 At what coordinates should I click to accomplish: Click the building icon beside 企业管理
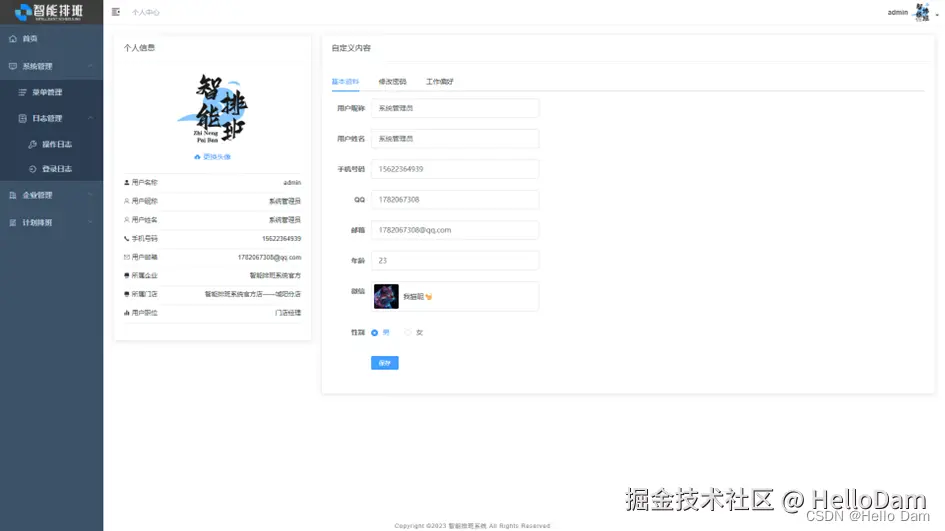tap(13, 195)
